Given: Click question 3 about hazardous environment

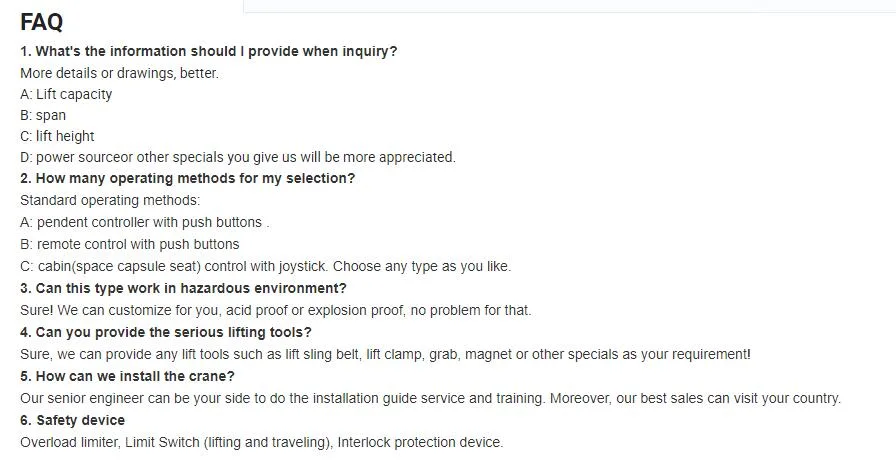Looking at the screenshot, I should pos(183,288).
